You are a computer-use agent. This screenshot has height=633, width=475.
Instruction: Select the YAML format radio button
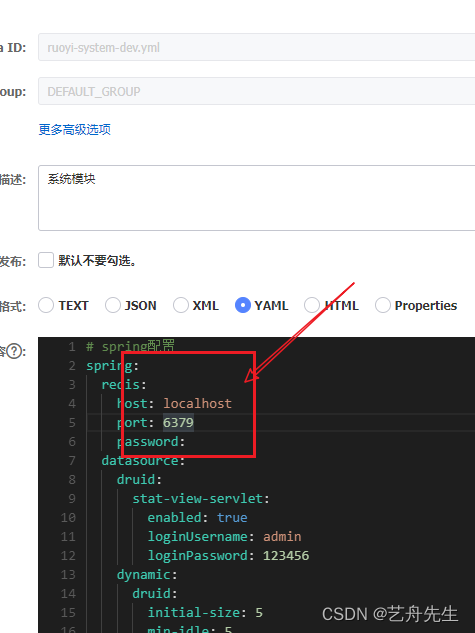click(243, 305)
